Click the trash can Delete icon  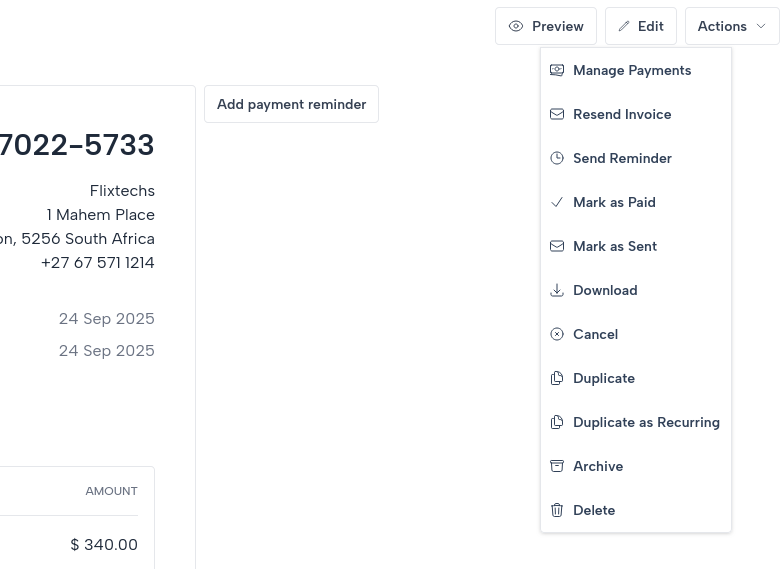pos(557,510)
